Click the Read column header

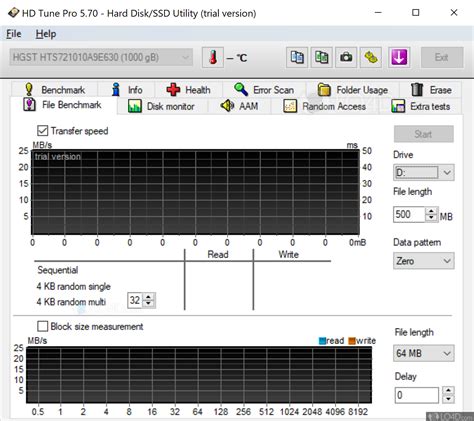(218, 255)
